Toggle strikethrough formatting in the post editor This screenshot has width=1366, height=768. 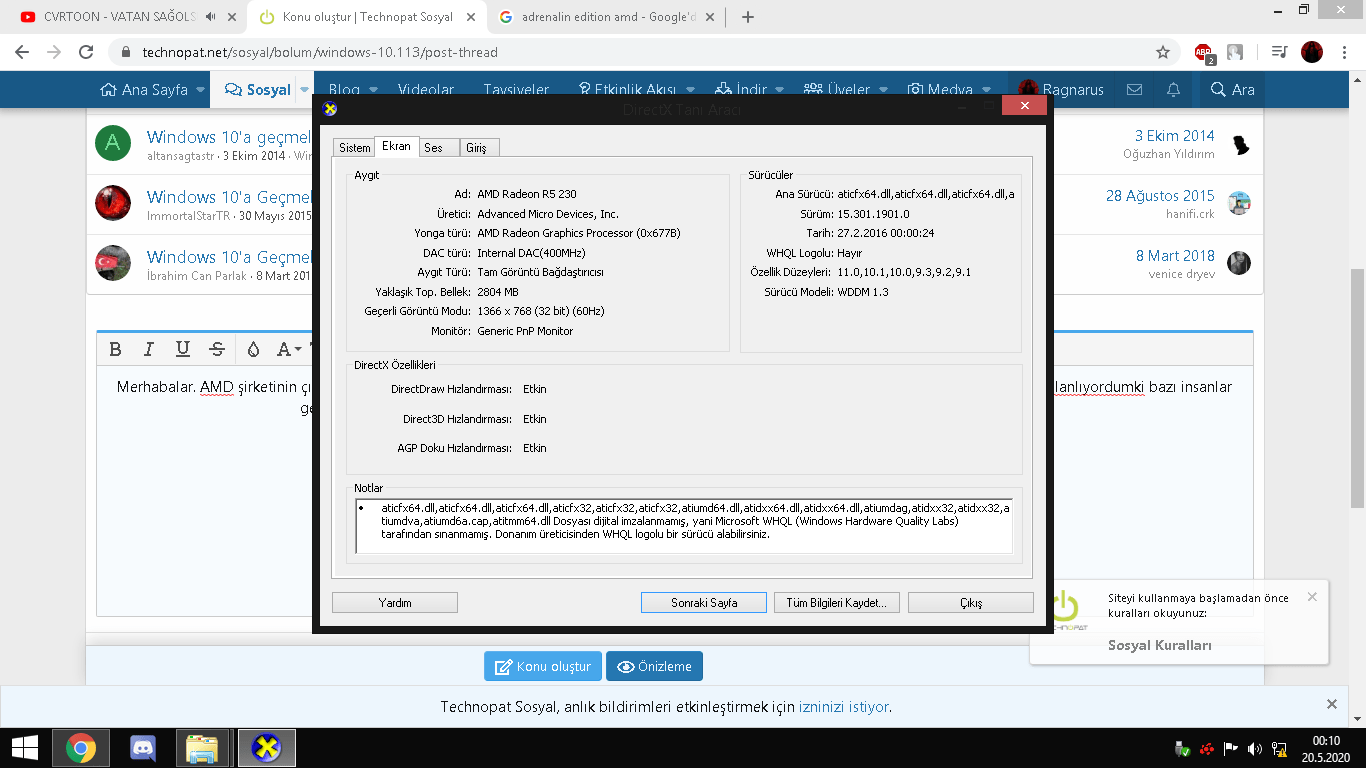click(x=216, y=349)
